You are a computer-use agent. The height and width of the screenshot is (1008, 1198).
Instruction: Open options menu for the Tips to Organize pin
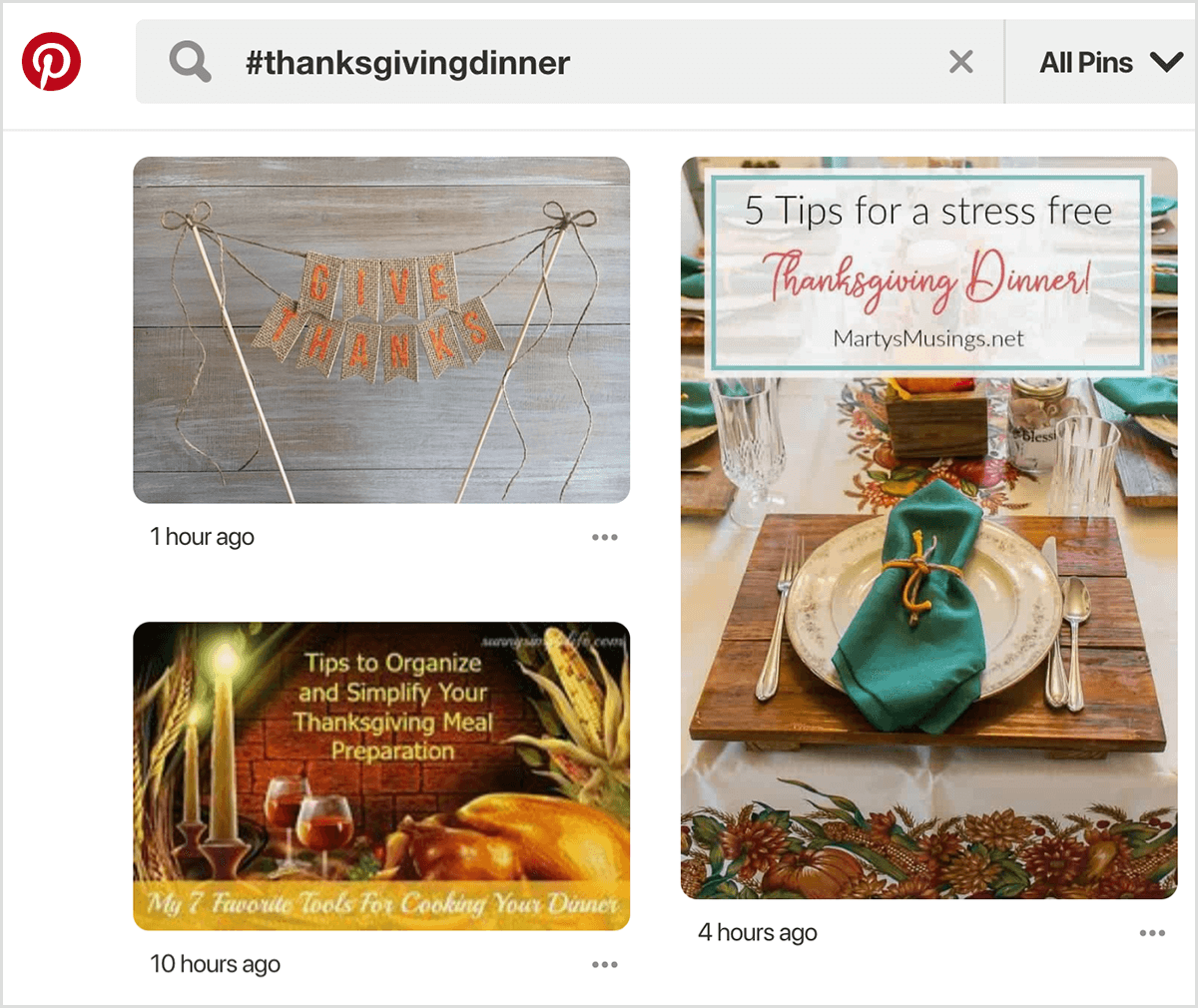pos(604,964)
